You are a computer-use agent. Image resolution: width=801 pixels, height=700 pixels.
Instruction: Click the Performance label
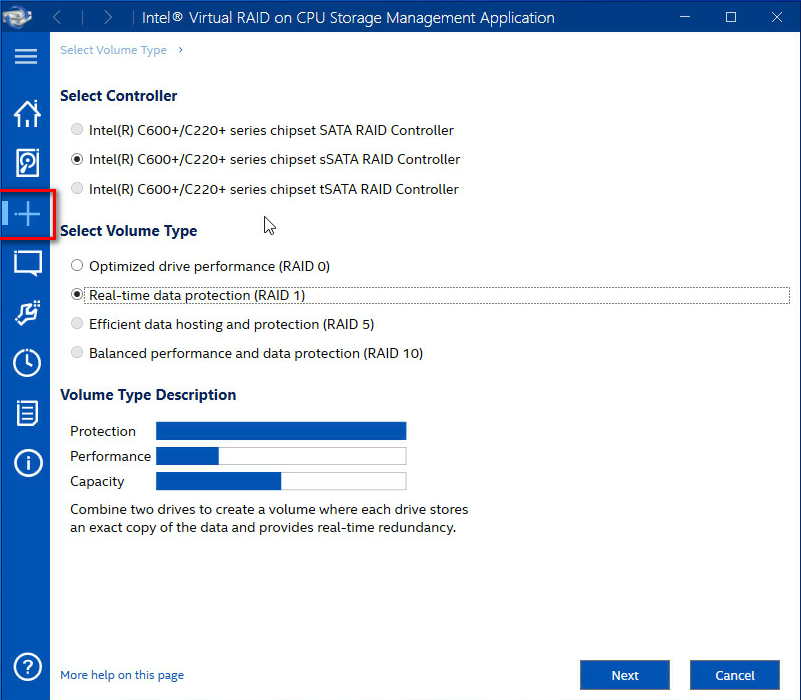[x=110, y=456]
